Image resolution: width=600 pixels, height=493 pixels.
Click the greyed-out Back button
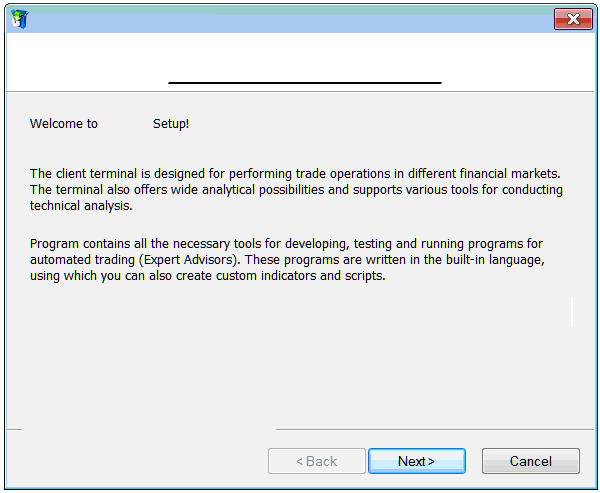coord(316,461)
